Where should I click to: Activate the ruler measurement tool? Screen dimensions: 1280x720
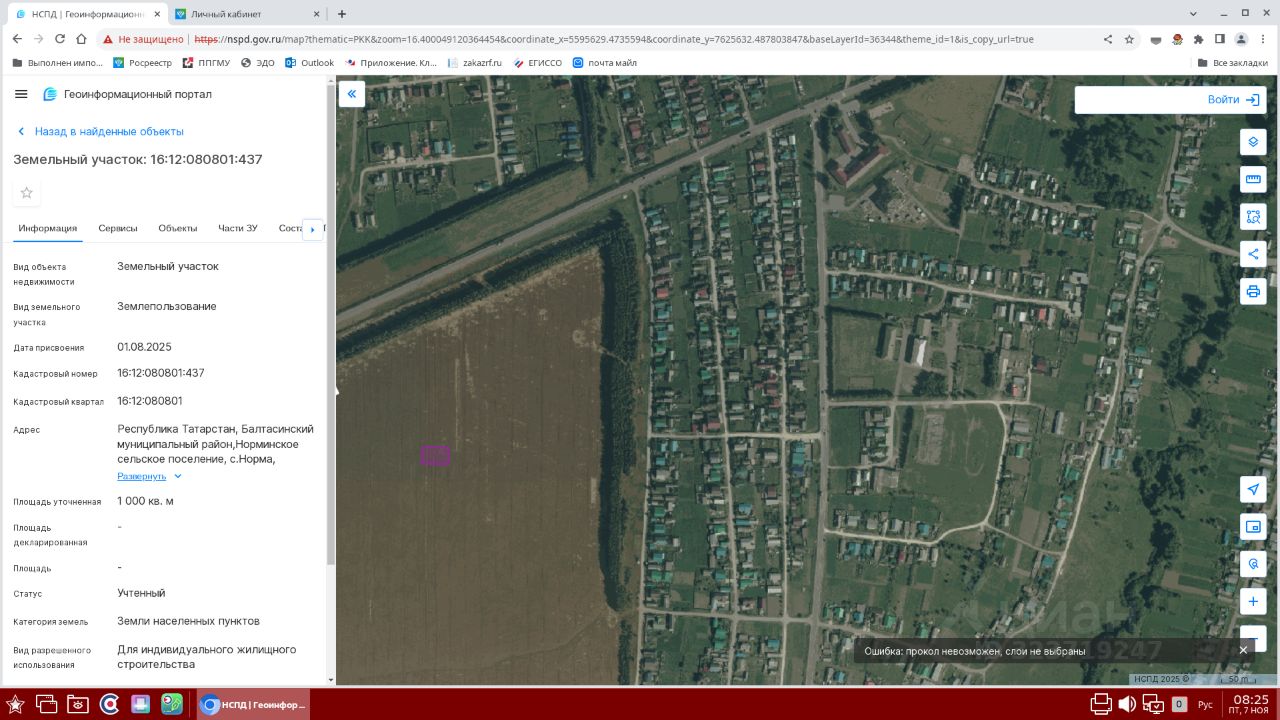tap(1253, 179)
